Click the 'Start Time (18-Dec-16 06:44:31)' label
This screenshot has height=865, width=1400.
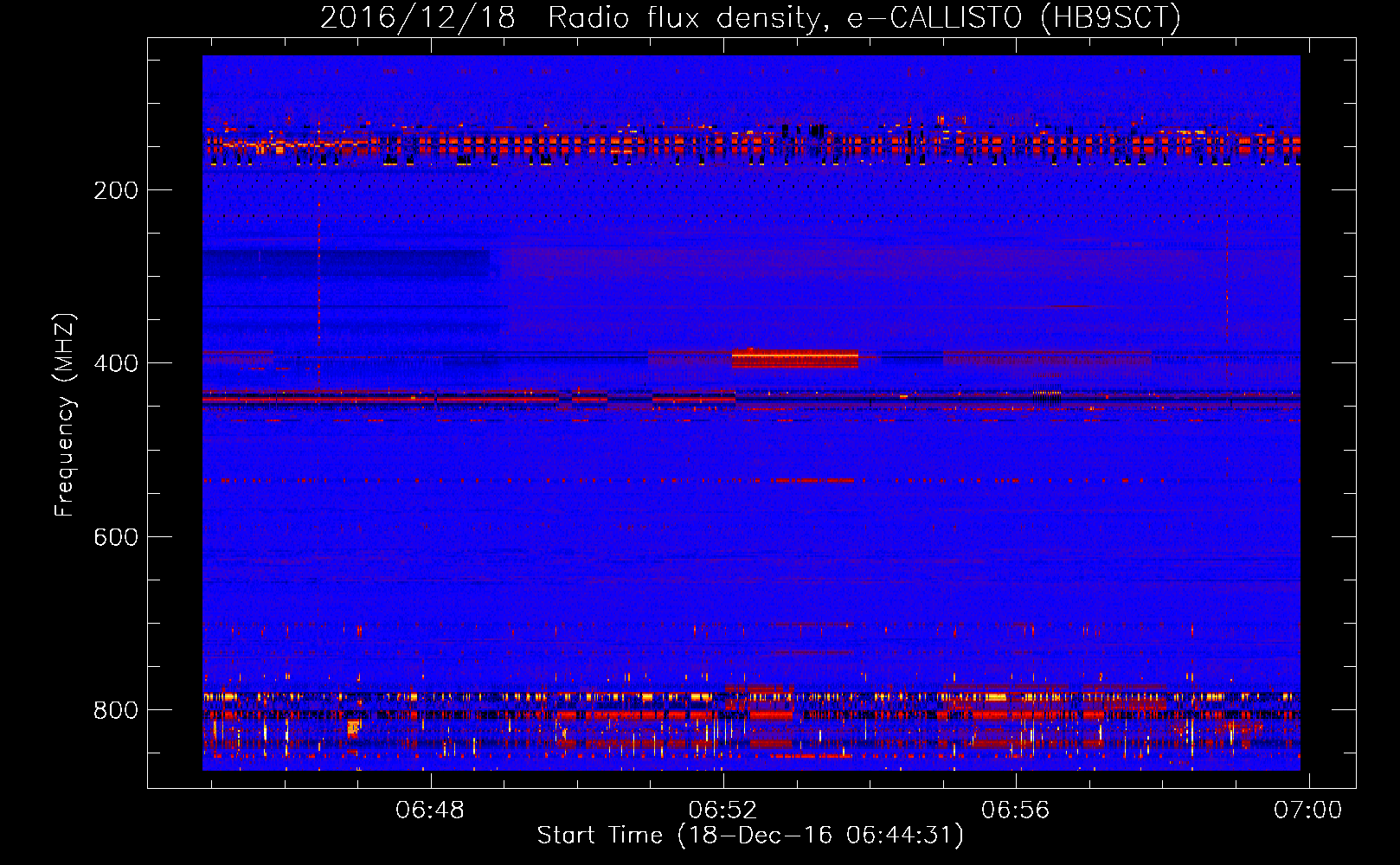pos(750,836)
